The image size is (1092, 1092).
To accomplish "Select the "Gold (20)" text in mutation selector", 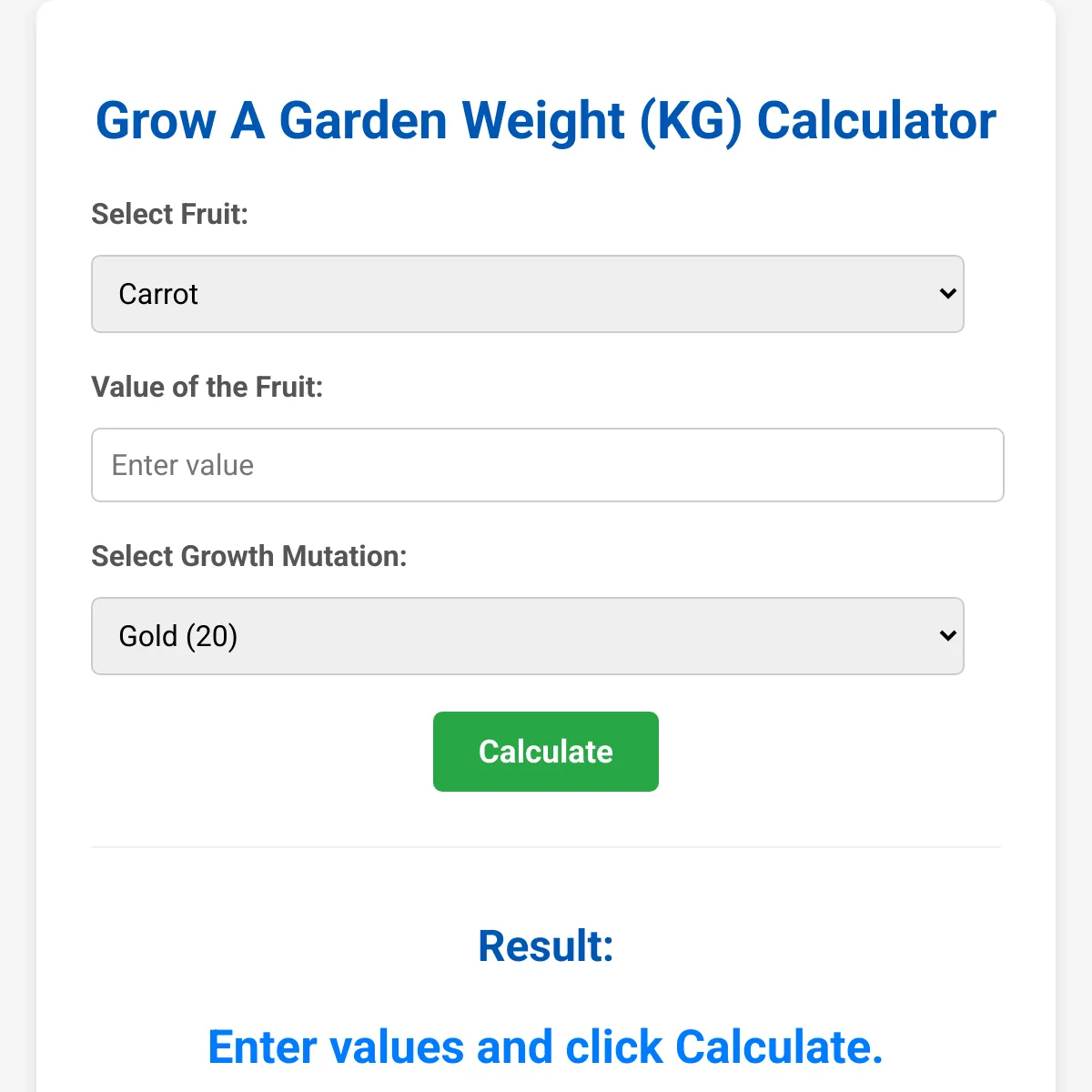I will point(178,636).
